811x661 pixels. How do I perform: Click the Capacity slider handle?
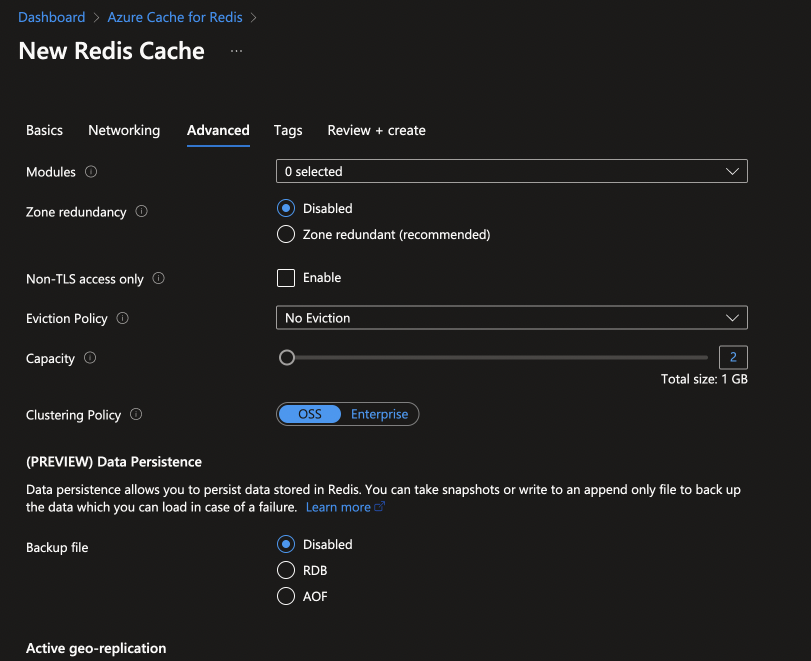pos(287,357)
